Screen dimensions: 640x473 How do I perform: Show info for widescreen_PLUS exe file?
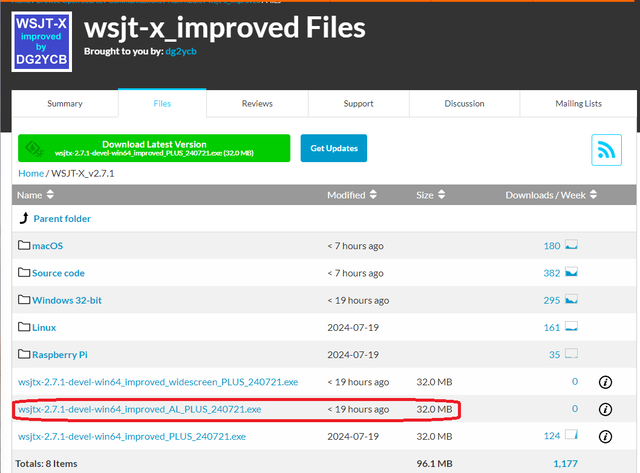(x=605, y=382)
